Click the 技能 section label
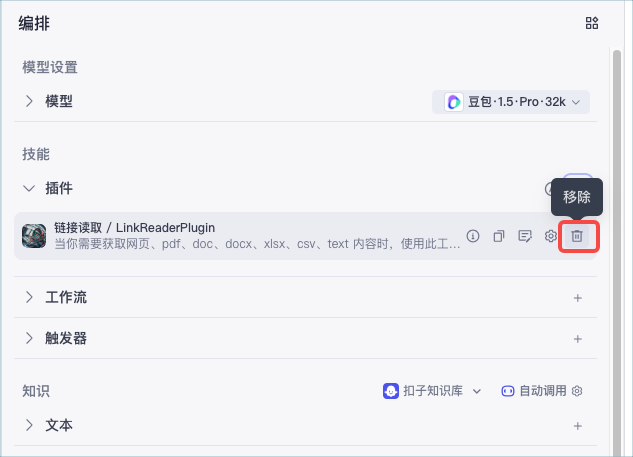633x457 pixels. 36,154
